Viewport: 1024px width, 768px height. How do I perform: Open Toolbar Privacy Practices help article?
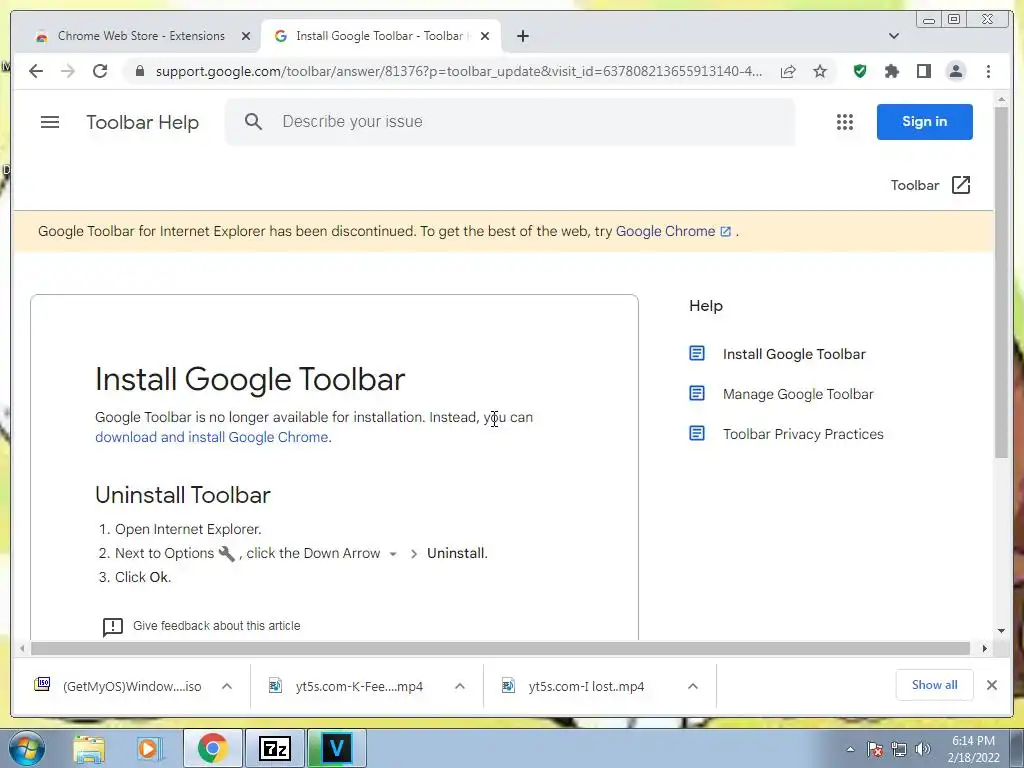coord(803,434)
